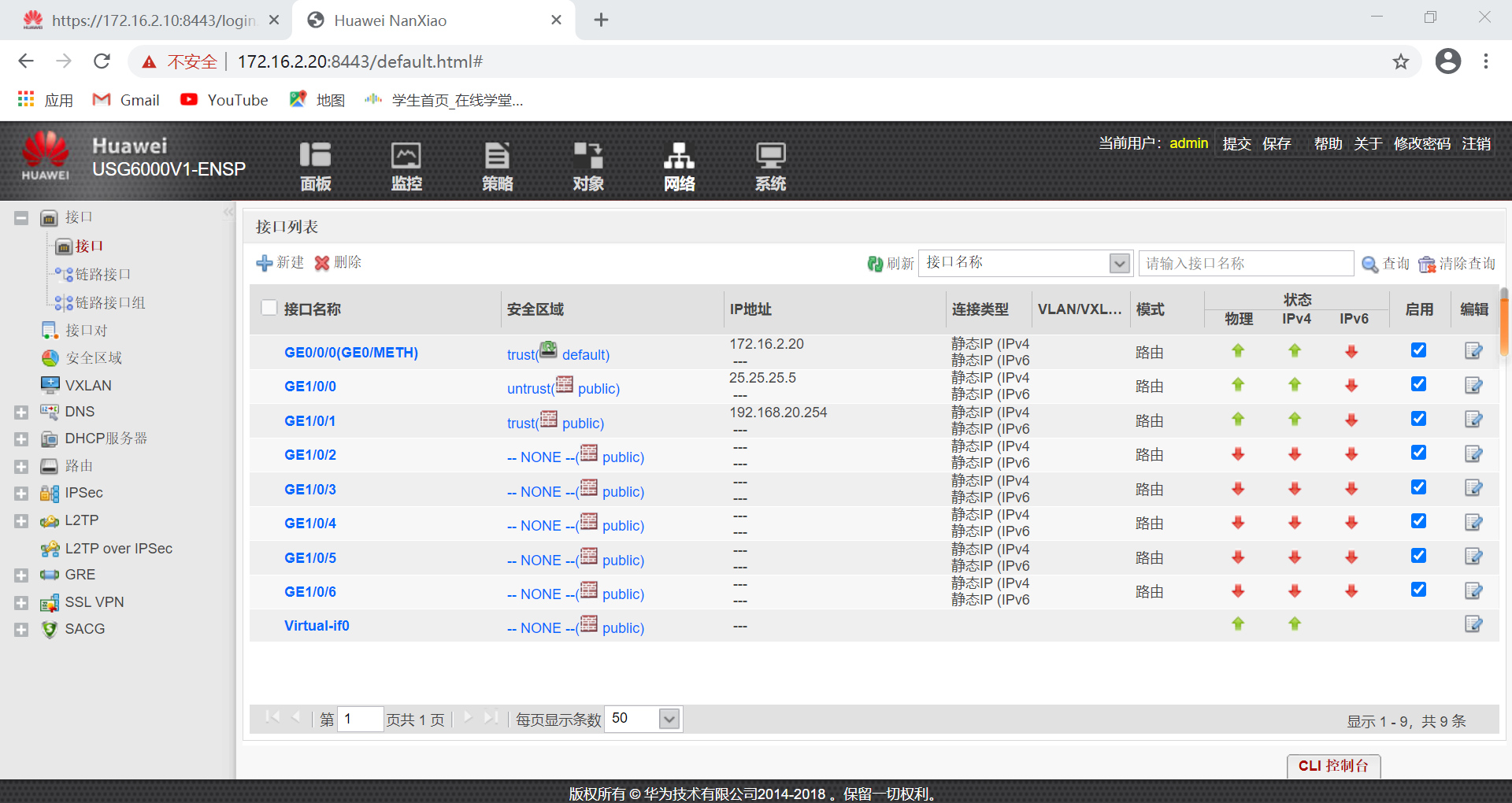Reload the browser page
This screenshot has width=1512, height=803.
click(102, 61)
